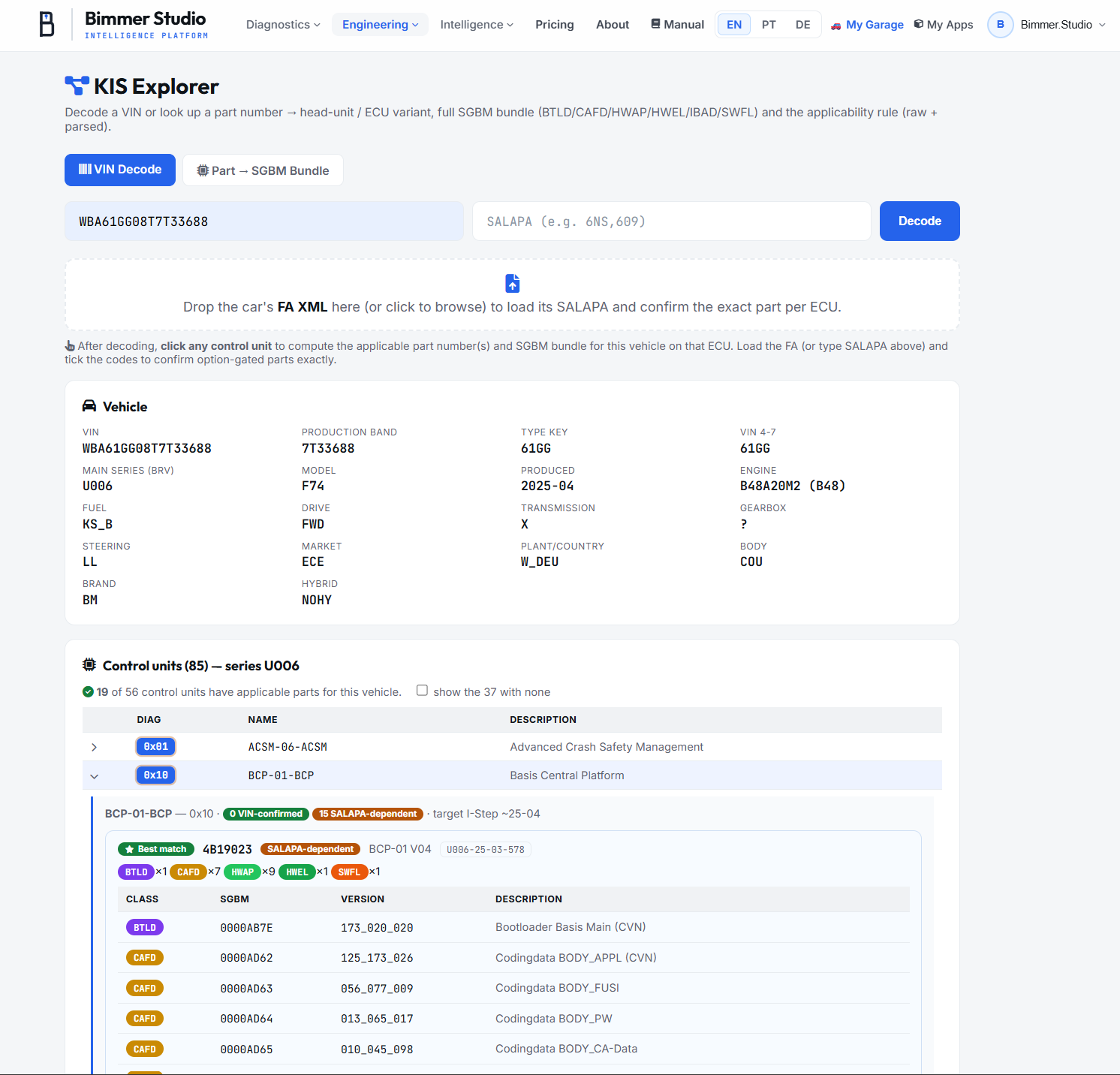Click version 125_173_026
1120x1075 pixels.
point(377,958)
